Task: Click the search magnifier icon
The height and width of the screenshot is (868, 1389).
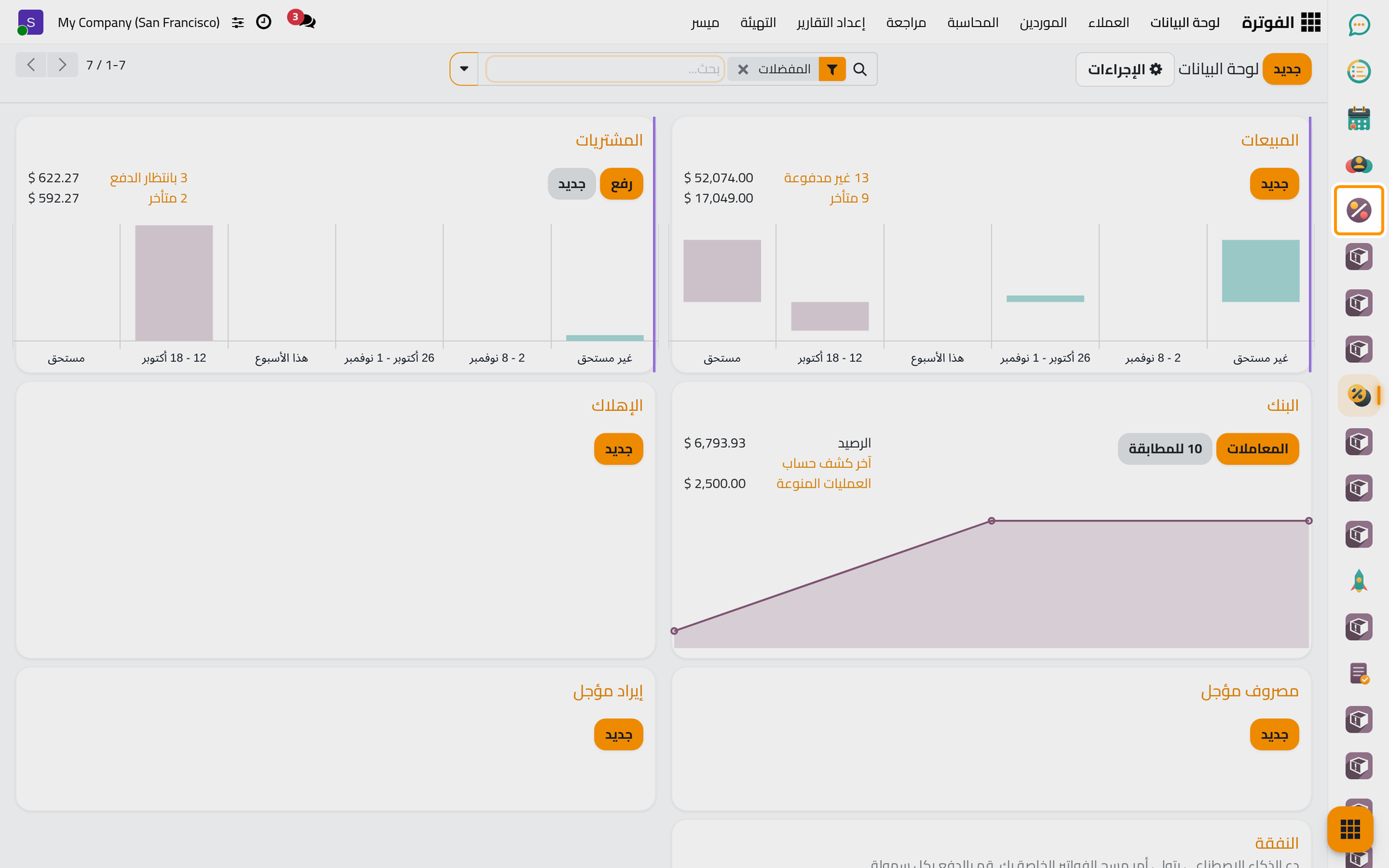Action: point(859,69)
